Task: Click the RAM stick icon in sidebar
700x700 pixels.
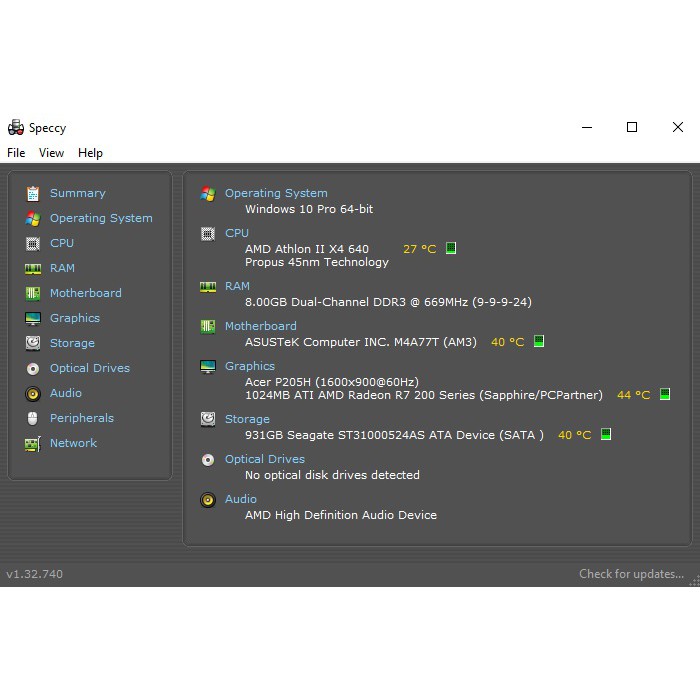Action: 33,269
